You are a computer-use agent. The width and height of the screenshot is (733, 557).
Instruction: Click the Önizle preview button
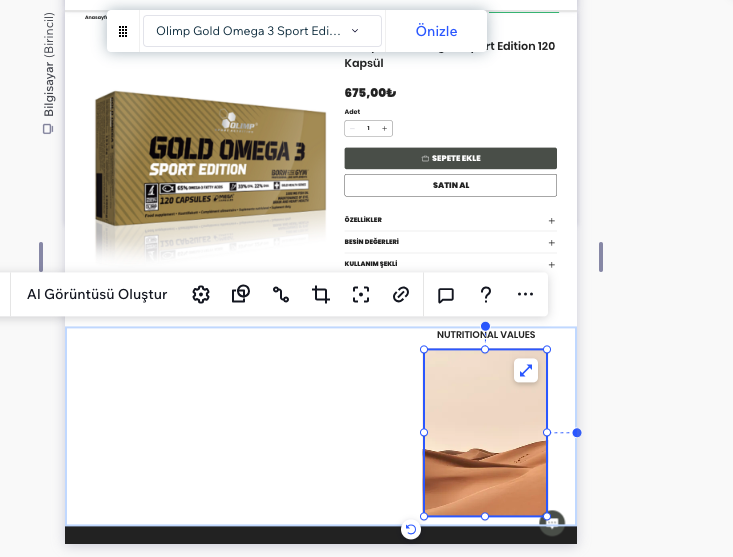pos(436,31)
